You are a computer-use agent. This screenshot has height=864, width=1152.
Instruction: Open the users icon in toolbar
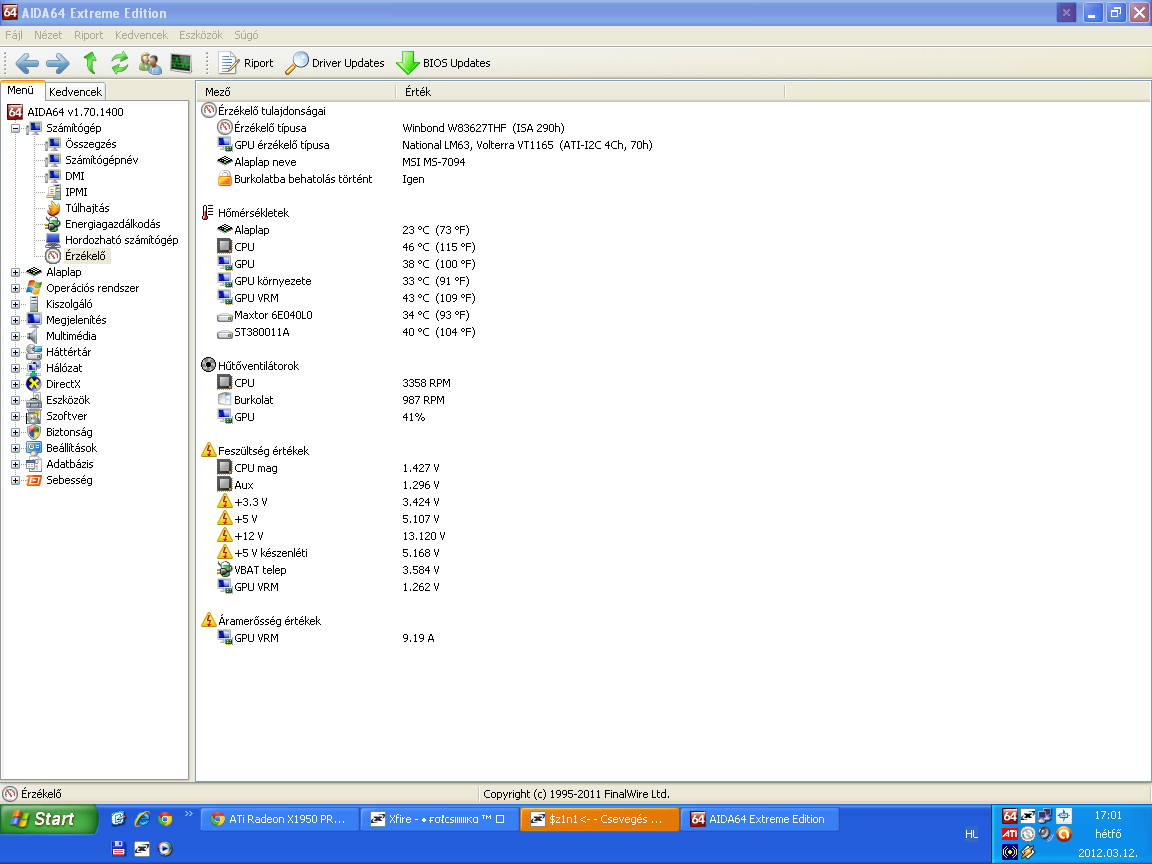pyautogui.click(x=150, y=63)
